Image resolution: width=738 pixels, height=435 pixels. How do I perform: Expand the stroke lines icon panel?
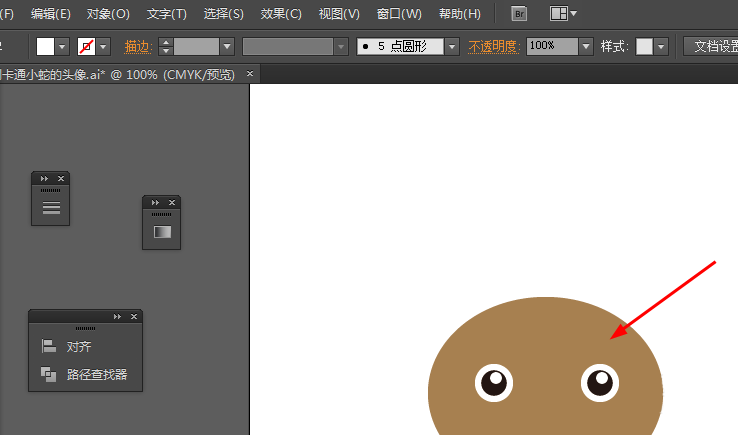pyautogui.click(x=44, y=178)
